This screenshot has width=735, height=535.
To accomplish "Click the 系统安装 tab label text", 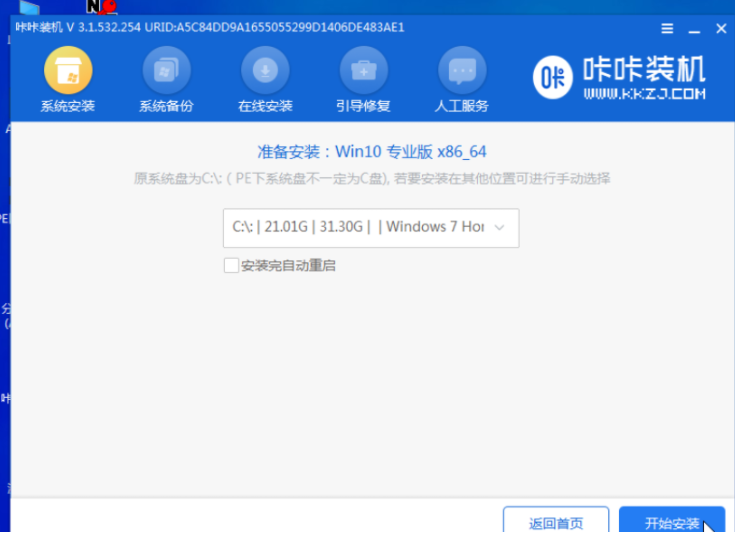I will click(x=68, y=106).
